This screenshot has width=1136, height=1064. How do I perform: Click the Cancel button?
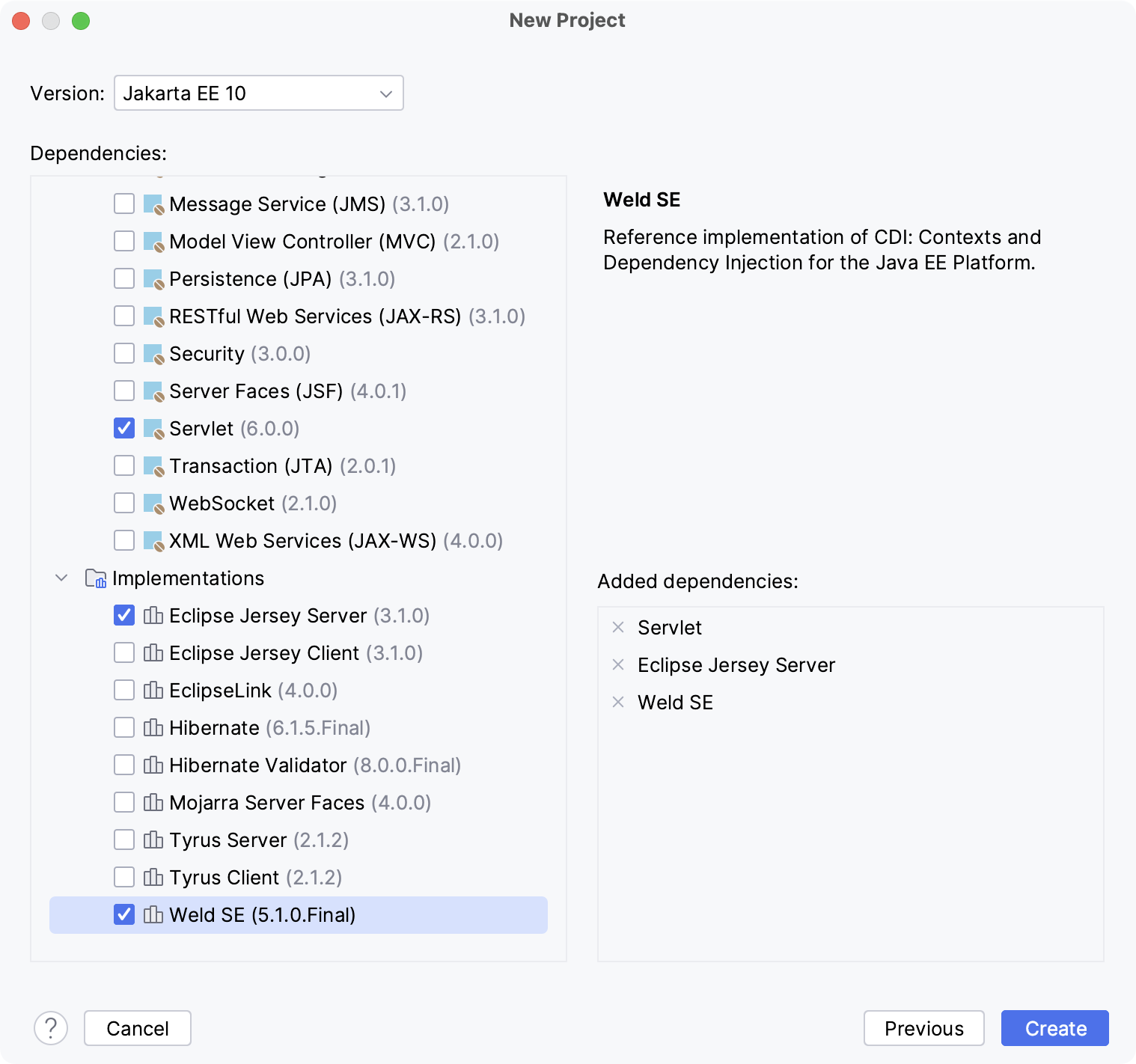[x=138, y=1028]
